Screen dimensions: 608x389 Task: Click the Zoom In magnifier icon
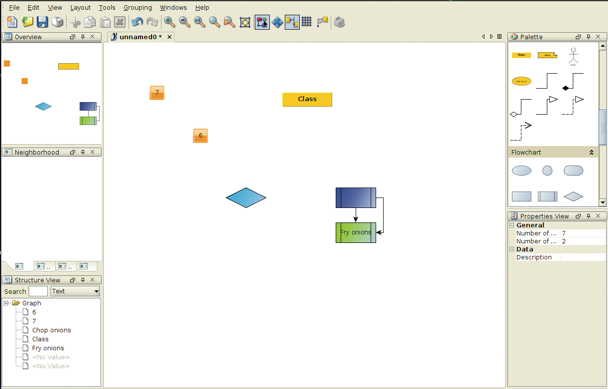pyautogui.click(x=169, y=22)
